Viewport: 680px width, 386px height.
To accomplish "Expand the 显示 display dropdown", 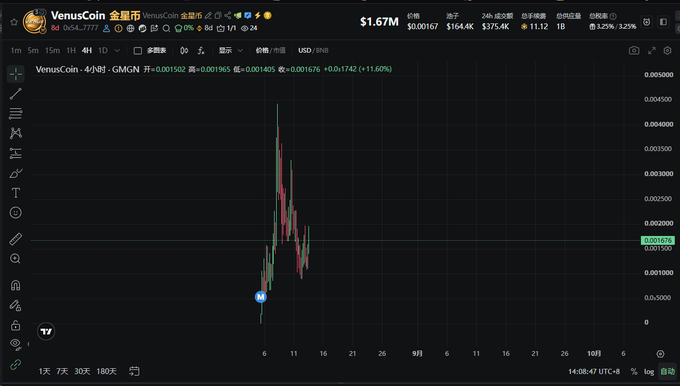I will pos(230,50).
